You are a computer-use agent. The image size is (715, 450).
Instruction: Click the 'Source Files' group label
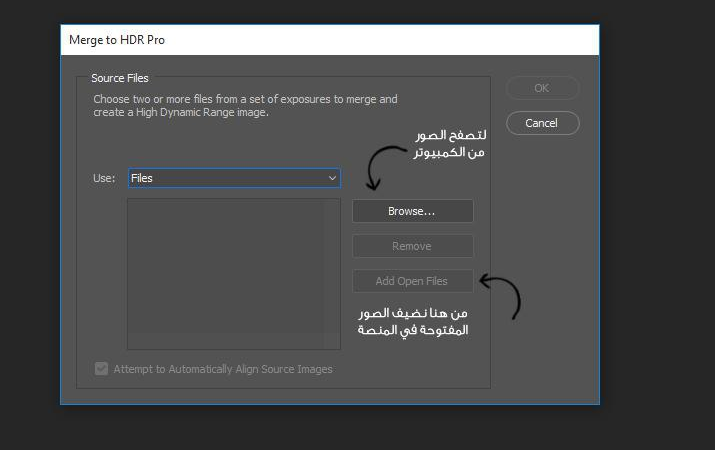point(120,78)
